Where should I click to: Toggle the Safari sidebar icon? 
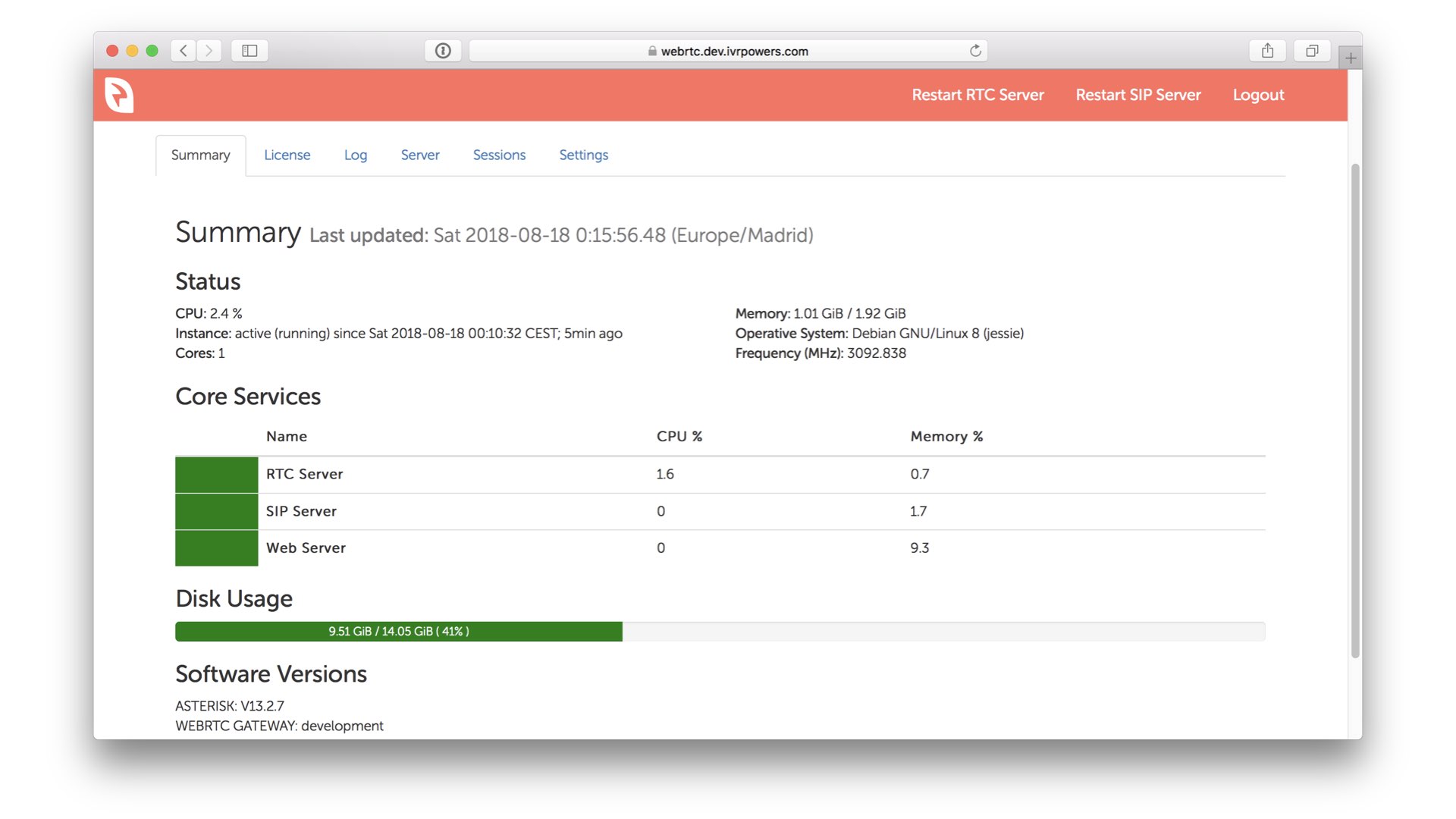pyautogui.click(x=249, y=51)
